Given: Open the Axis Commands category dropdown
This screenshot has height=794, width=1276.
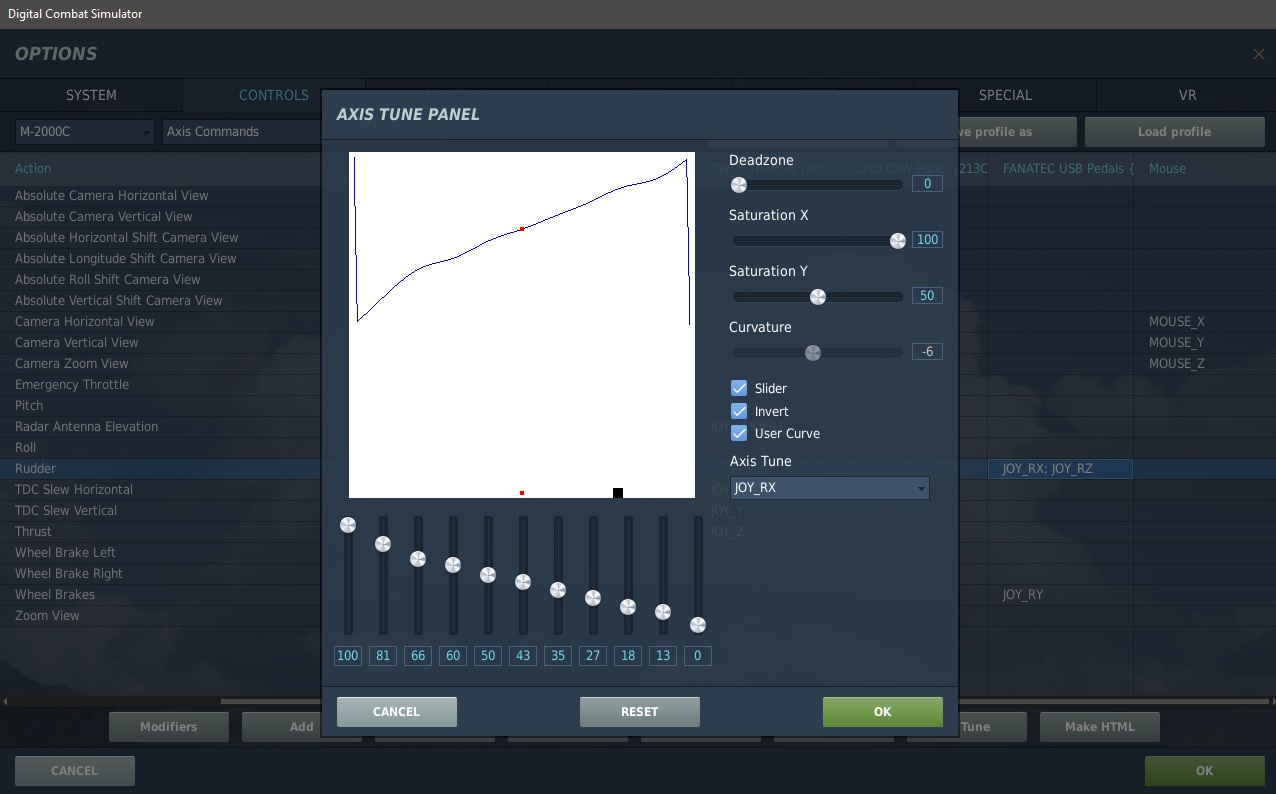Looking at the screenshot, I should tap(241, 132).
